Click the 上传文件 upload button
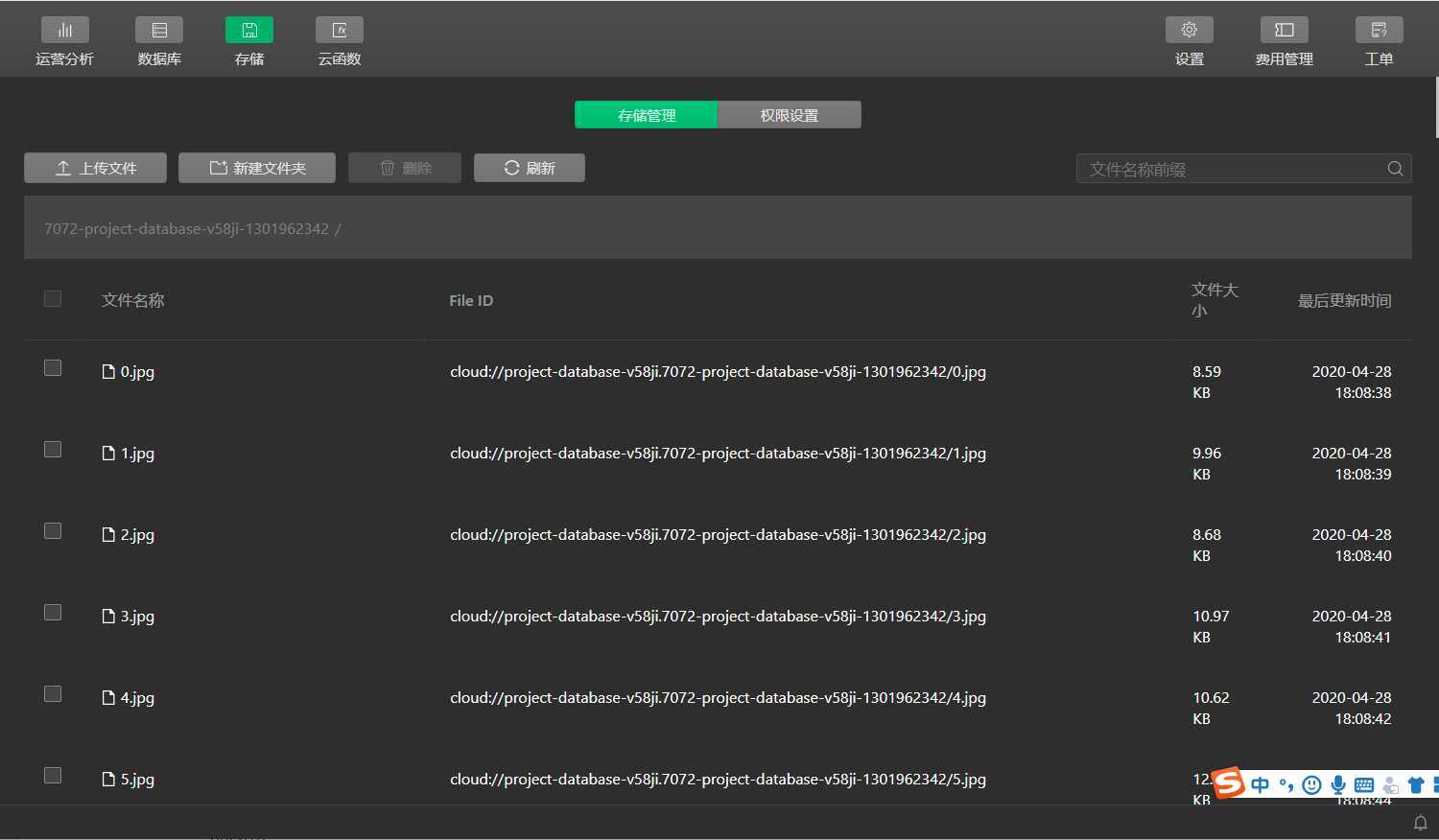 pos(95,168)
